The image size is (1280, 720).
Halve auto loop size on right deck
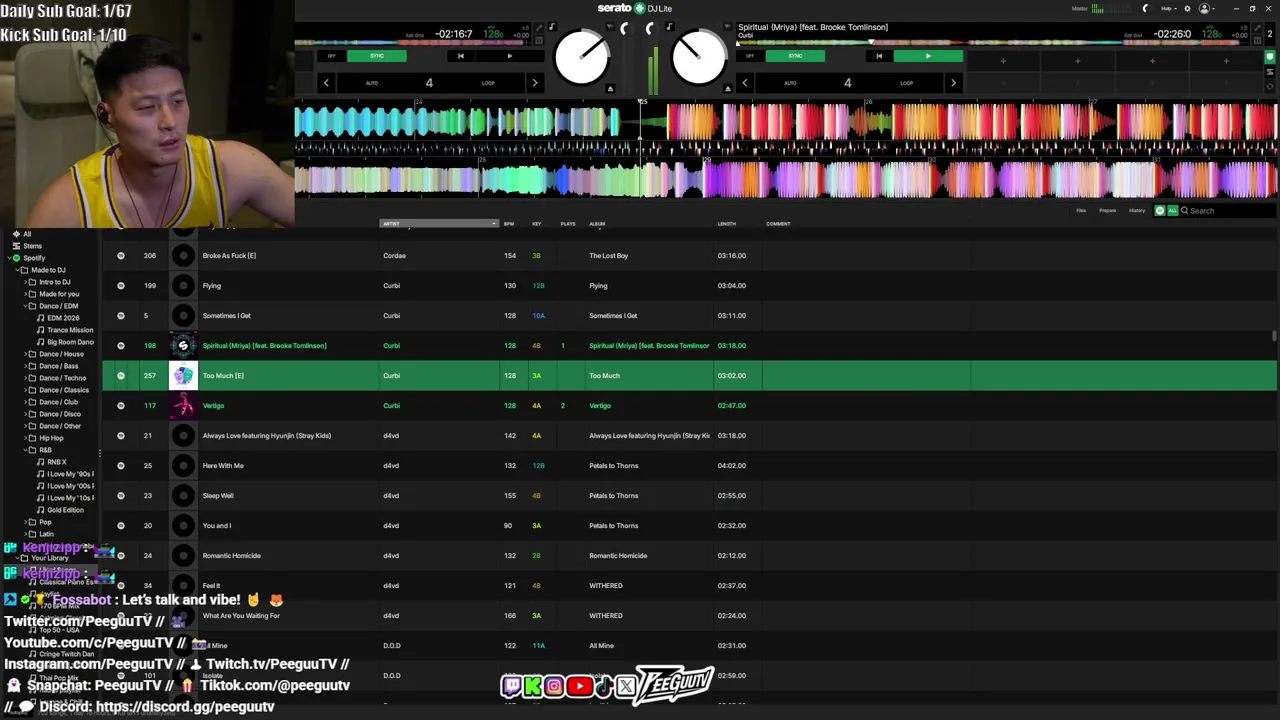coord(744,83)
